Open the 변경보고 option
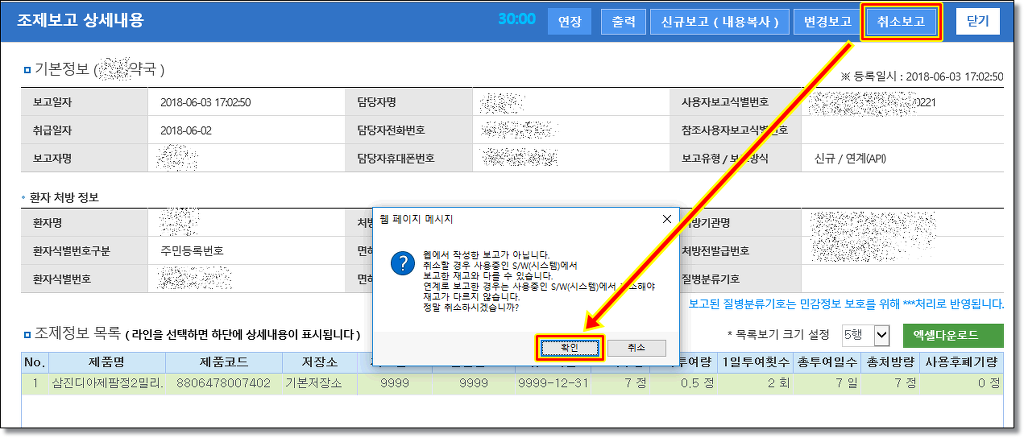Viewport: 1024px width, 438px height. (821, 21)
